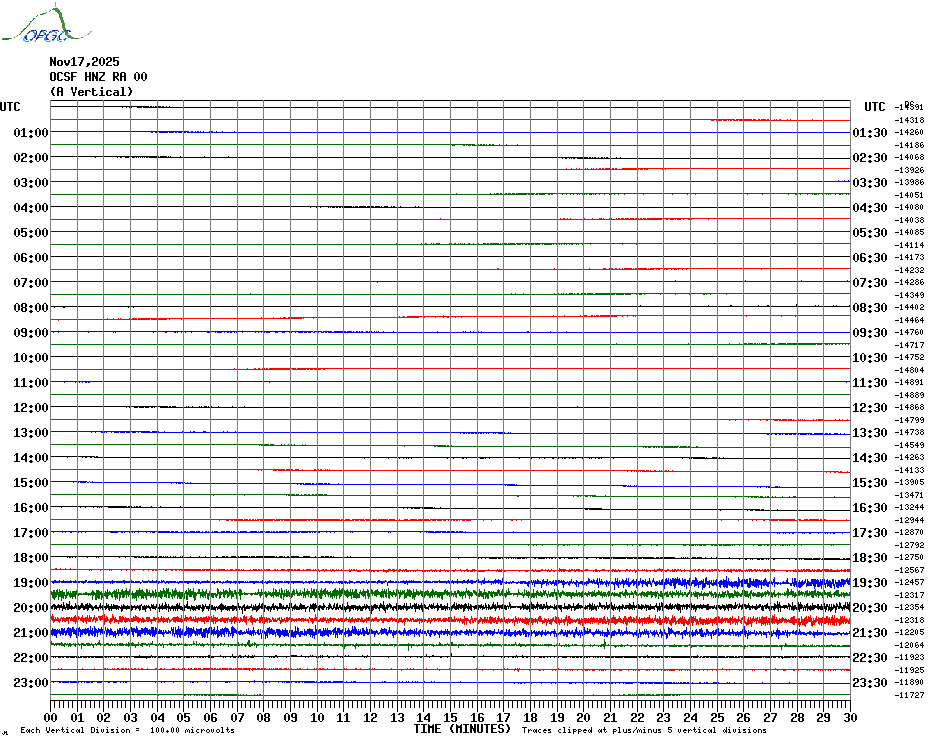This screenshot has height=744, width=930.
Task: Click the Nov17,2025 date text
Action: point(84,62)
